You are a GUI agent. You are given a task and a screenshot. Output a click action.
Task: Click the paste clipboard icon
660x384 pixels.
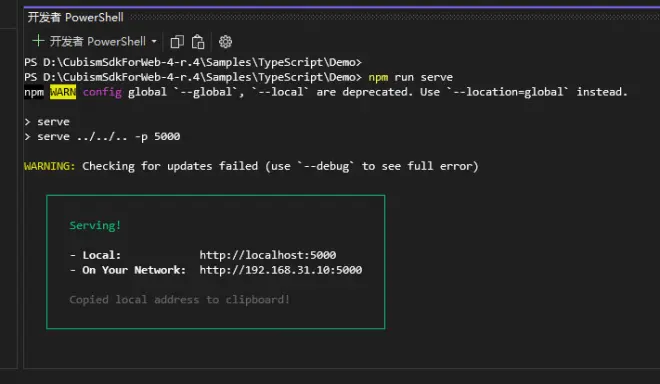click(198, 42)
